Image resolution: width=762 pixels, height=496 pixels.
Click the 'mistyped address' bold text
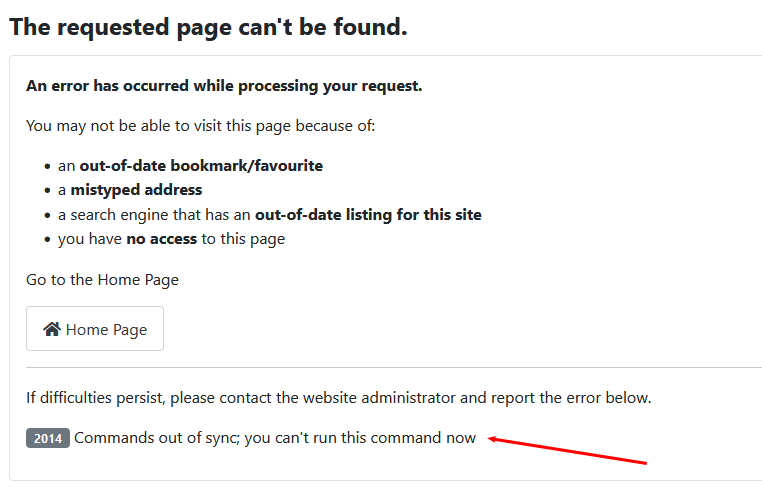tap(136, 190)
